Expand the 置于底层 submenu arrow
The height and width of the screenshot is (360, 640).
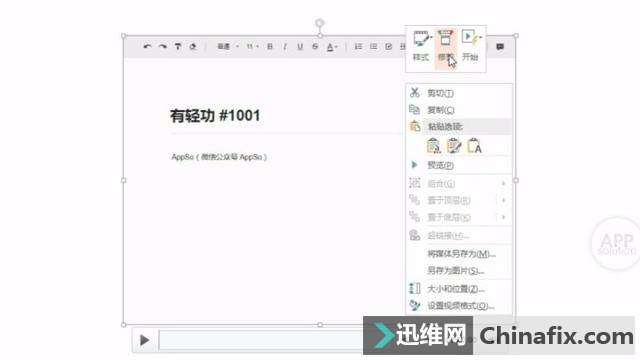pyautogui.click(x=504, y=217)
